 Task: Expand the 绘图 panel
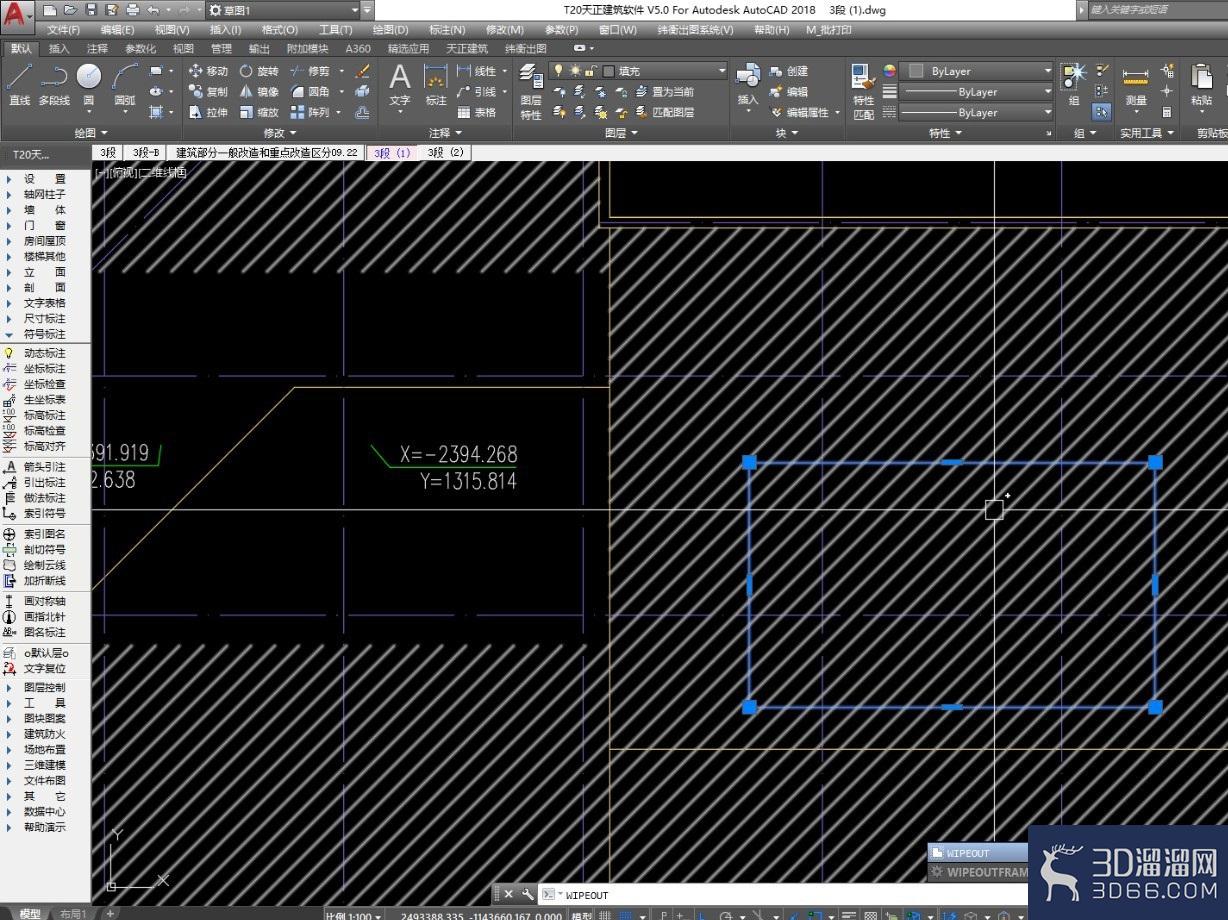(91, 133)
